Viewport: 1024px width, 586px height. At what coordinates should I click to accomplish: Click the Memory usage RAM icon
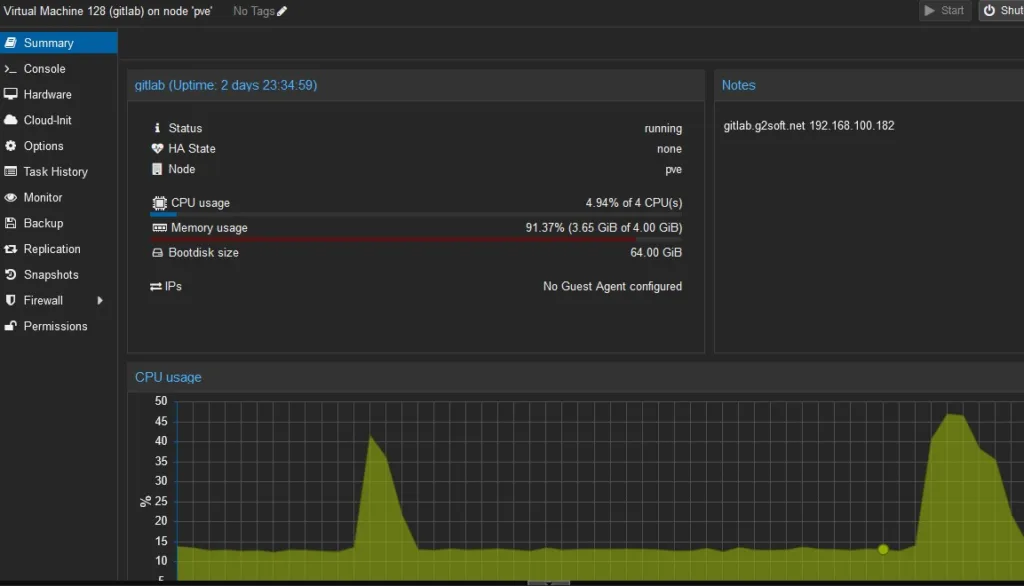(159, 227)
